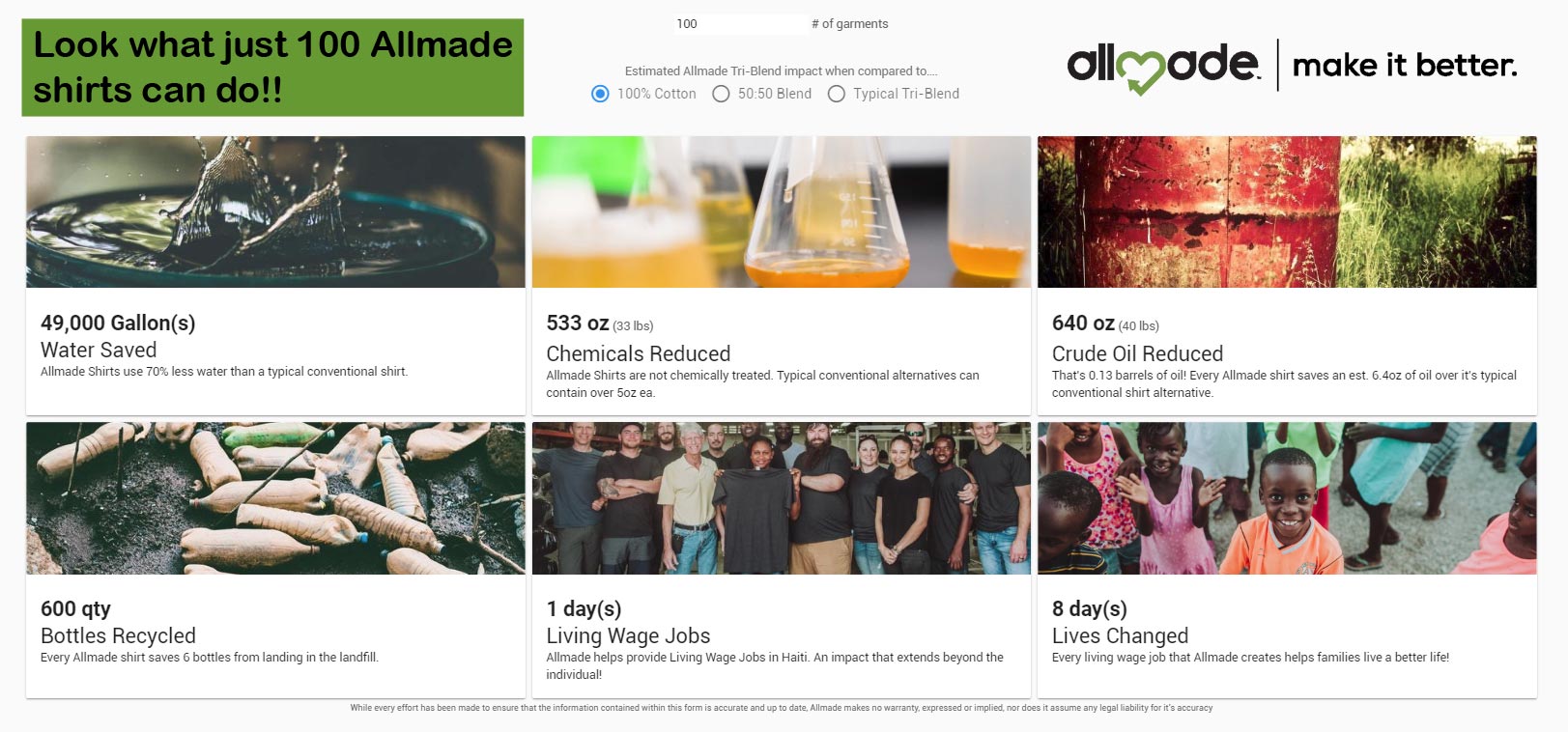Click the plastic bottles photo
This screenshot has height=732, width=1568.
[275, 498]
